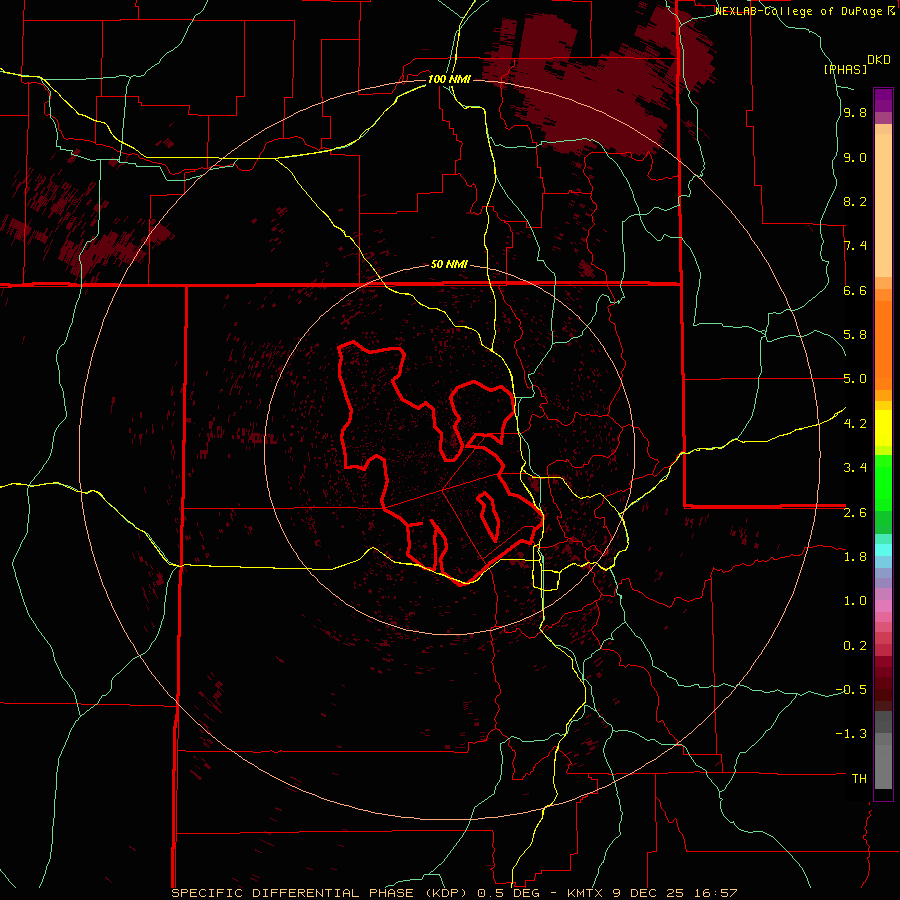Click the 4.2 legend value
This screenshot has height=900, width=900.
coord(855,423)
